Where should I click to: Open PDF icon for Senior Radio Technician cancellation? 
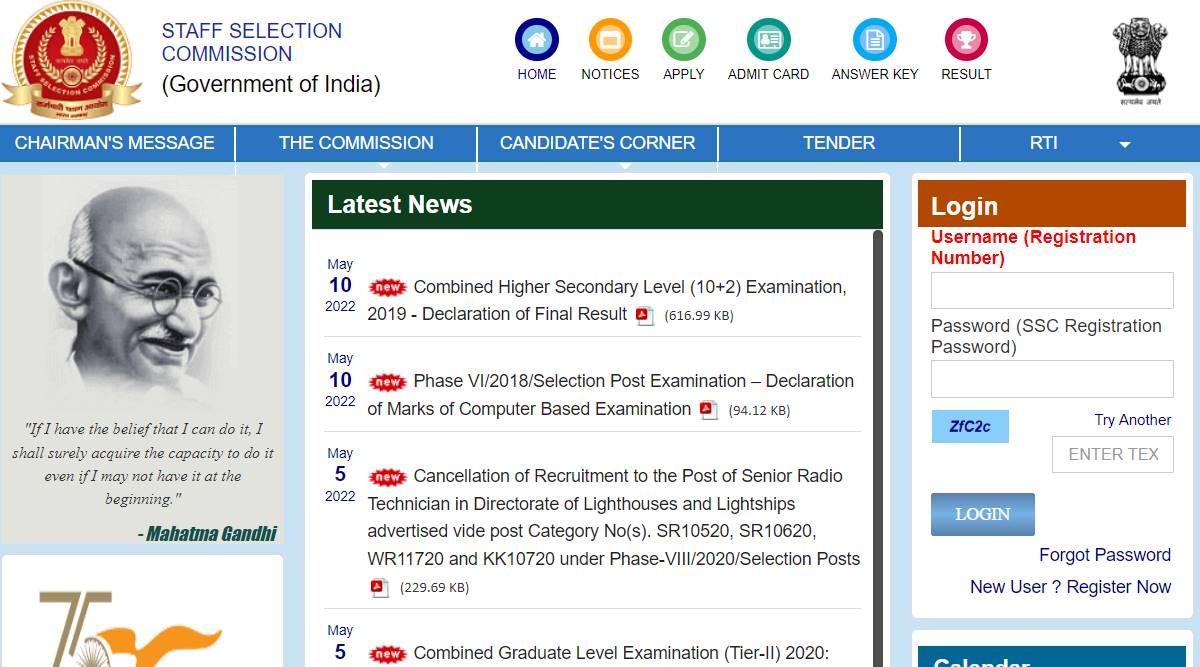(x=379, y=588)
